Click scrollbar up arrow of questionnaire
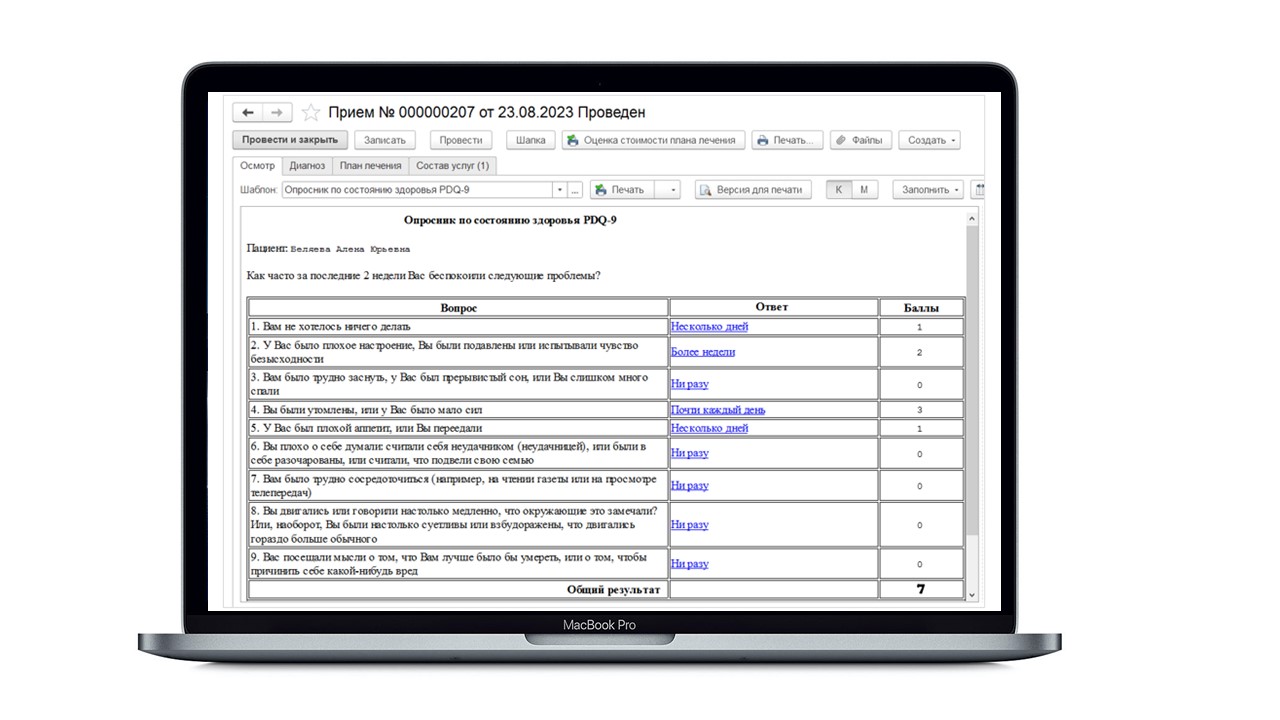The image size is (1280, 720). click(972, 218)
